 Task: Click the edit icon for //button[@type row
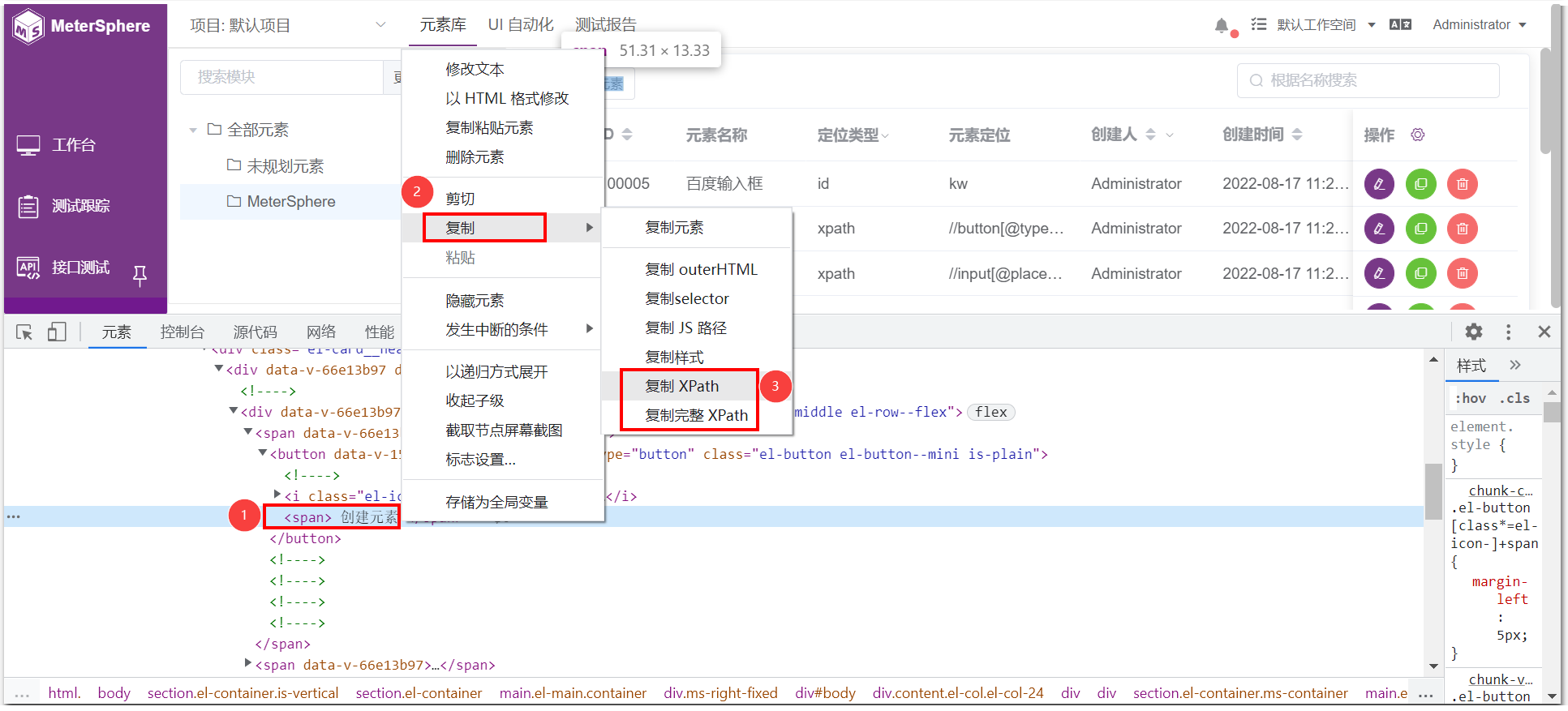(x=1379, y=229)
